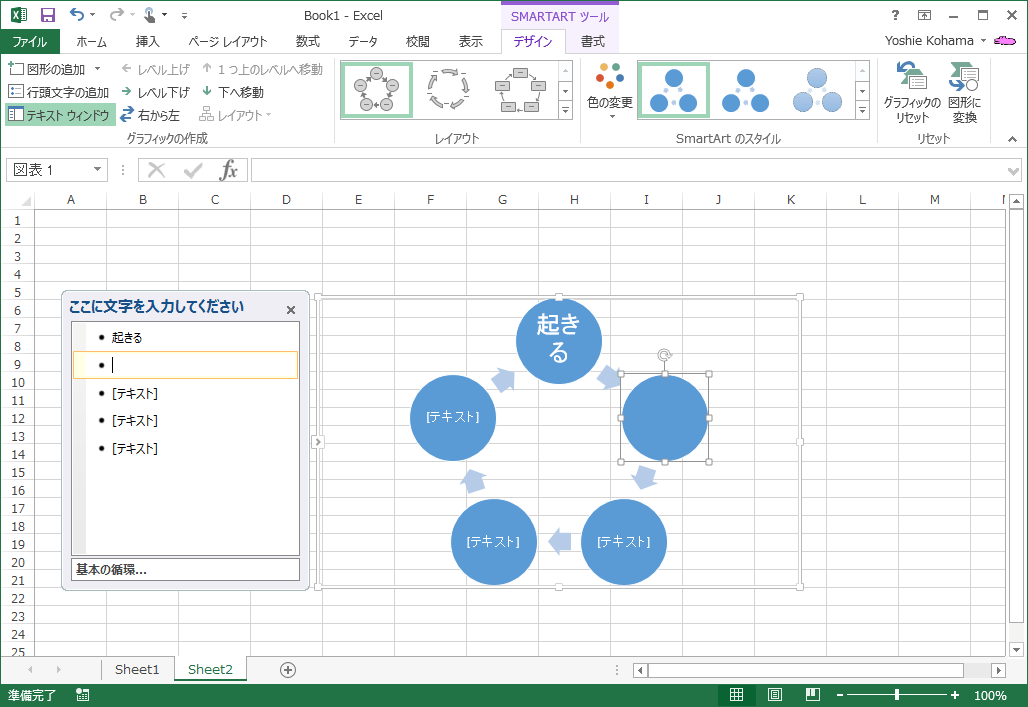The image size is (1028, 707).
Task: Add a new sheet with plus icon
Action: pos(288,670)
